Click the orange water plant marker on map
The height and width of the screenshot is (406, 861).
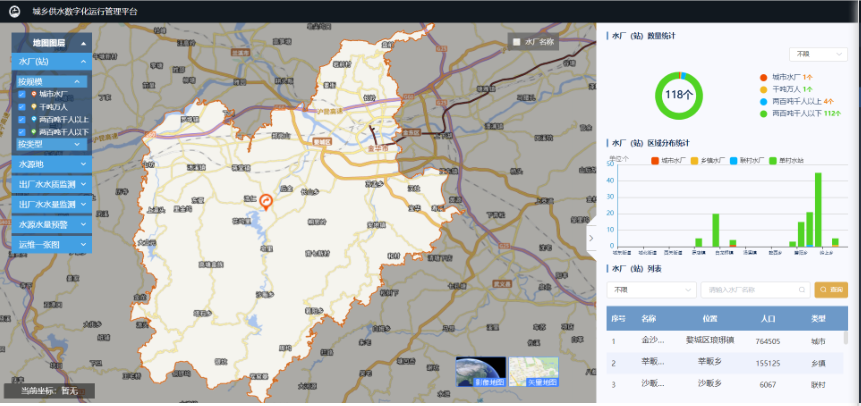tap(266, 201)
